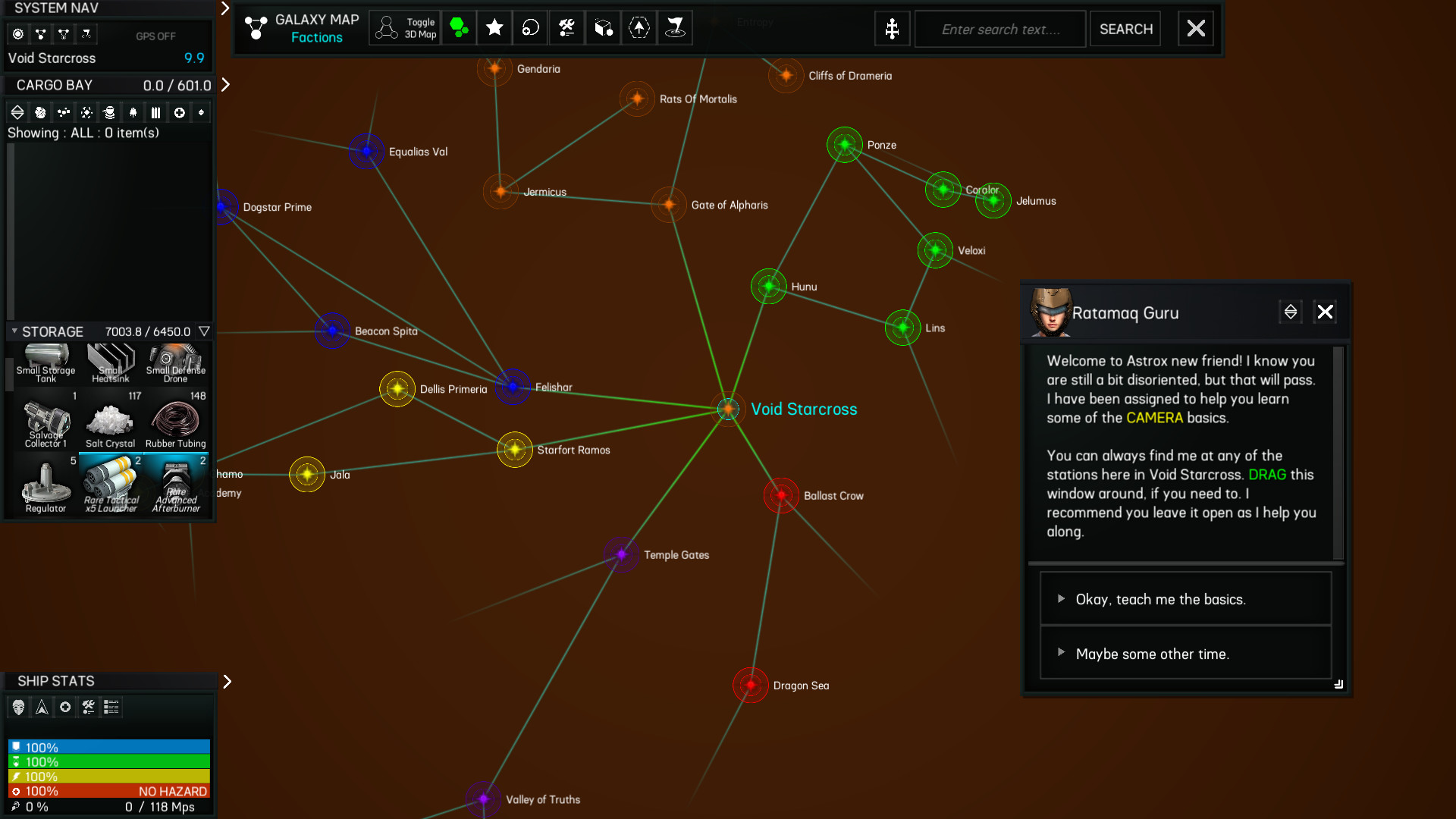Screen dimensions: 1456x819
Task: Select the star favorites filter on the galaxy map
Action: pos(494,28)
